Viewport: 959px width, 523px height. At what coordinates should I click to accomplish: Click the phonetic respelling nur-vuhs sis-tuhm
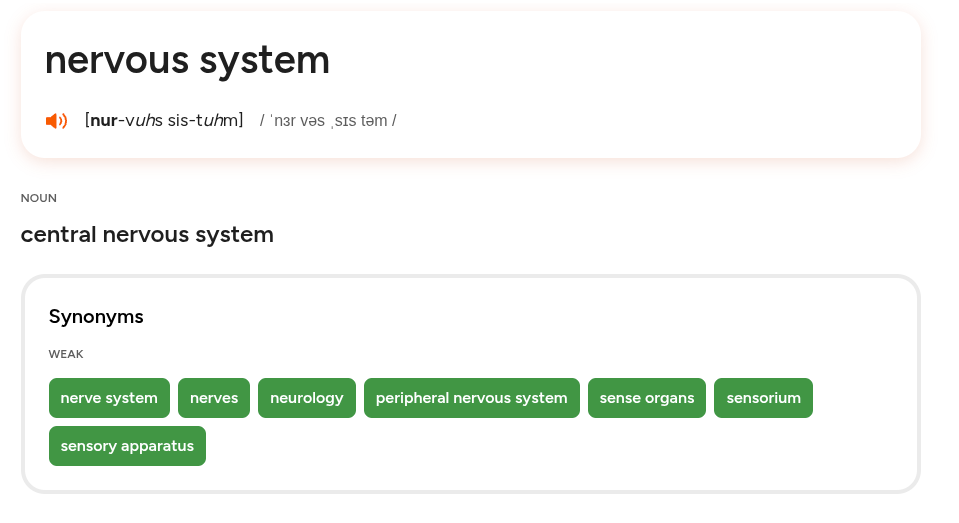coord(164,121)
